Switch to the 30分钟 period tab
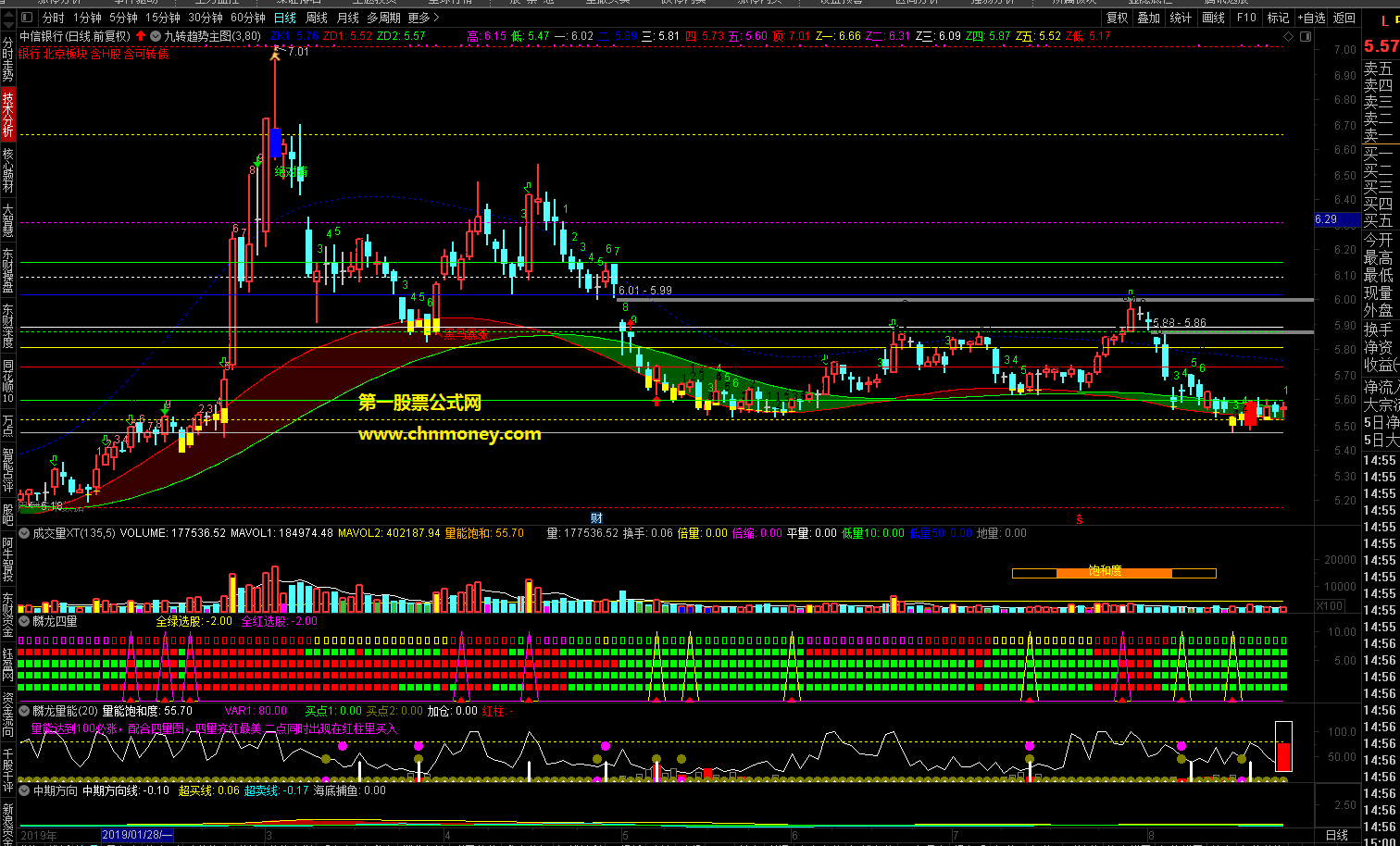1400x846 pixels. pos(206,18)
